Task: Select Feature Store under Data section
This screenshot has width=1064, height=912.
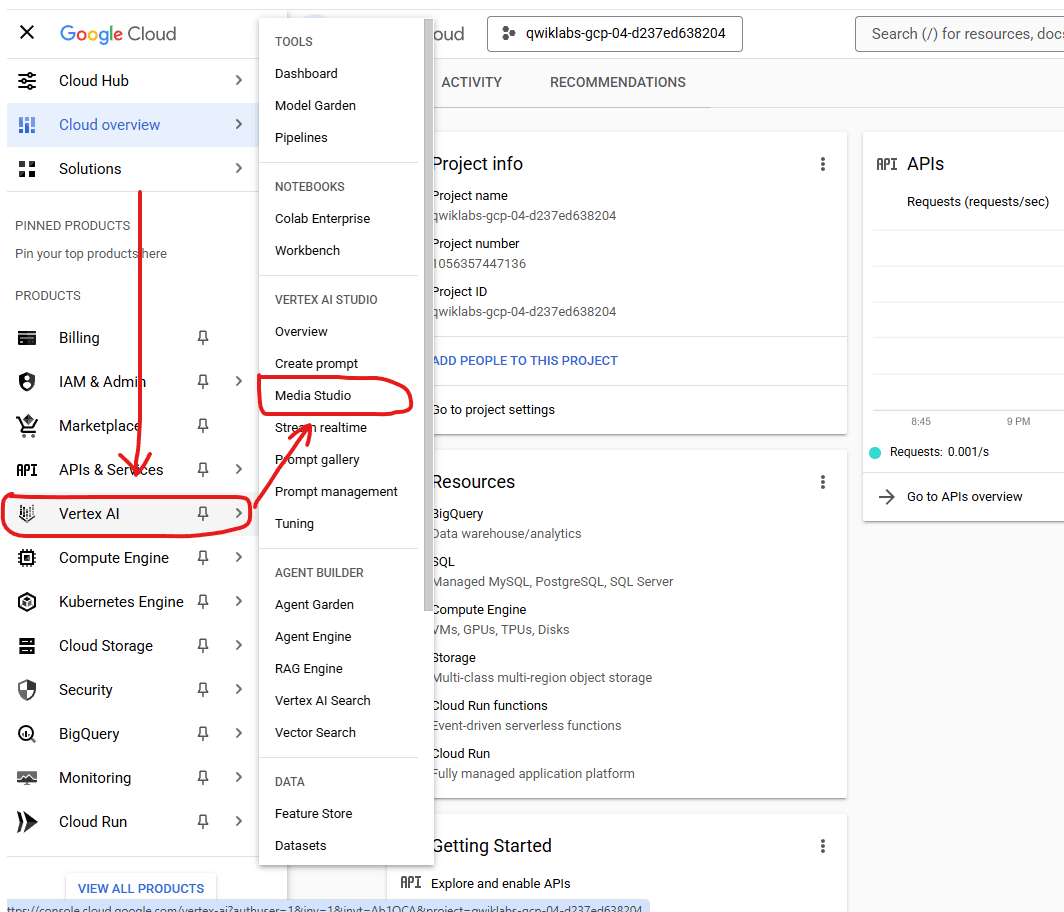Action: tap(314, 814)
